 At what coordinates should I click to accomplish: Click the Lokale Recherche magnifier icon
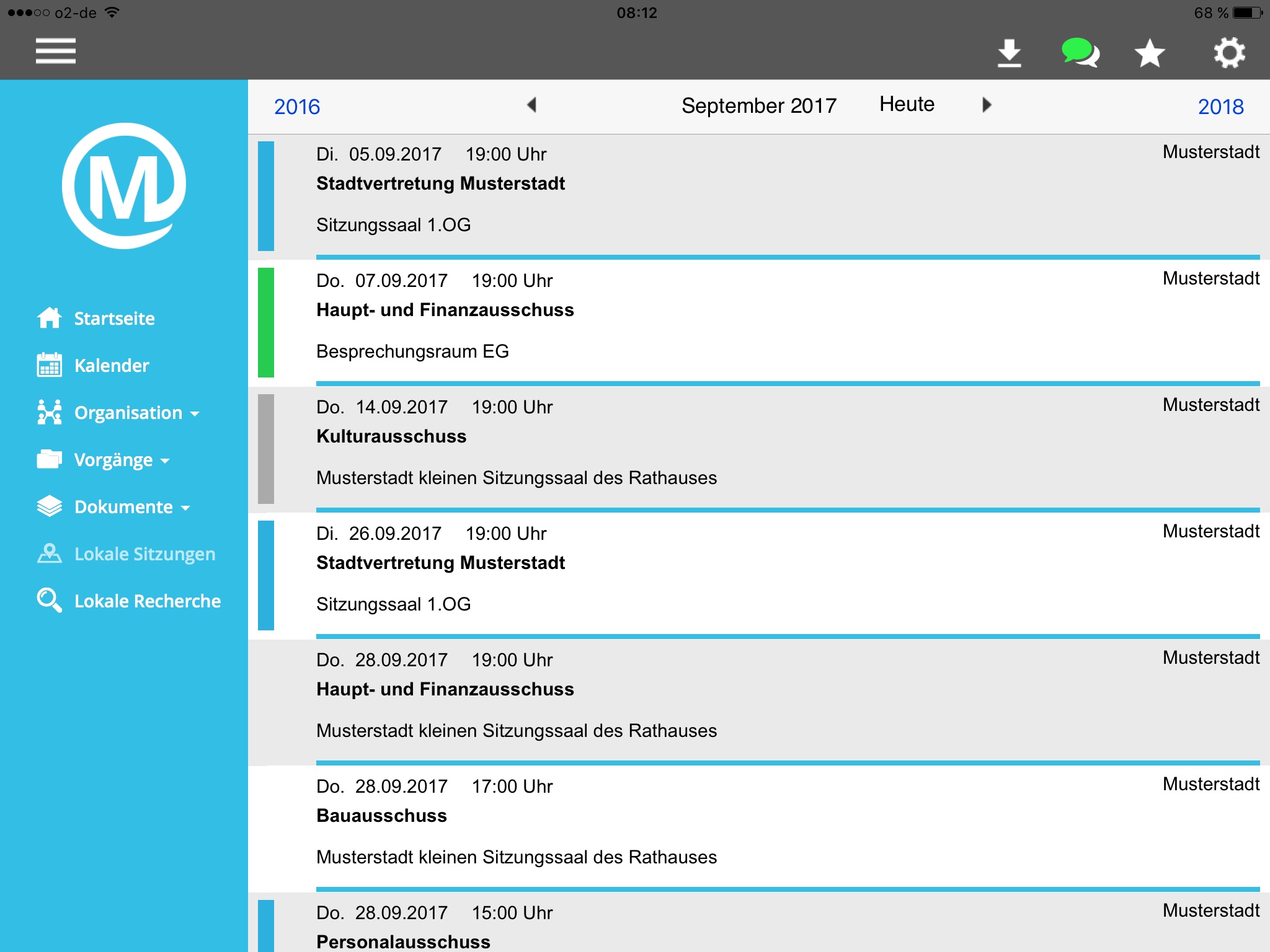coord(50,601)
